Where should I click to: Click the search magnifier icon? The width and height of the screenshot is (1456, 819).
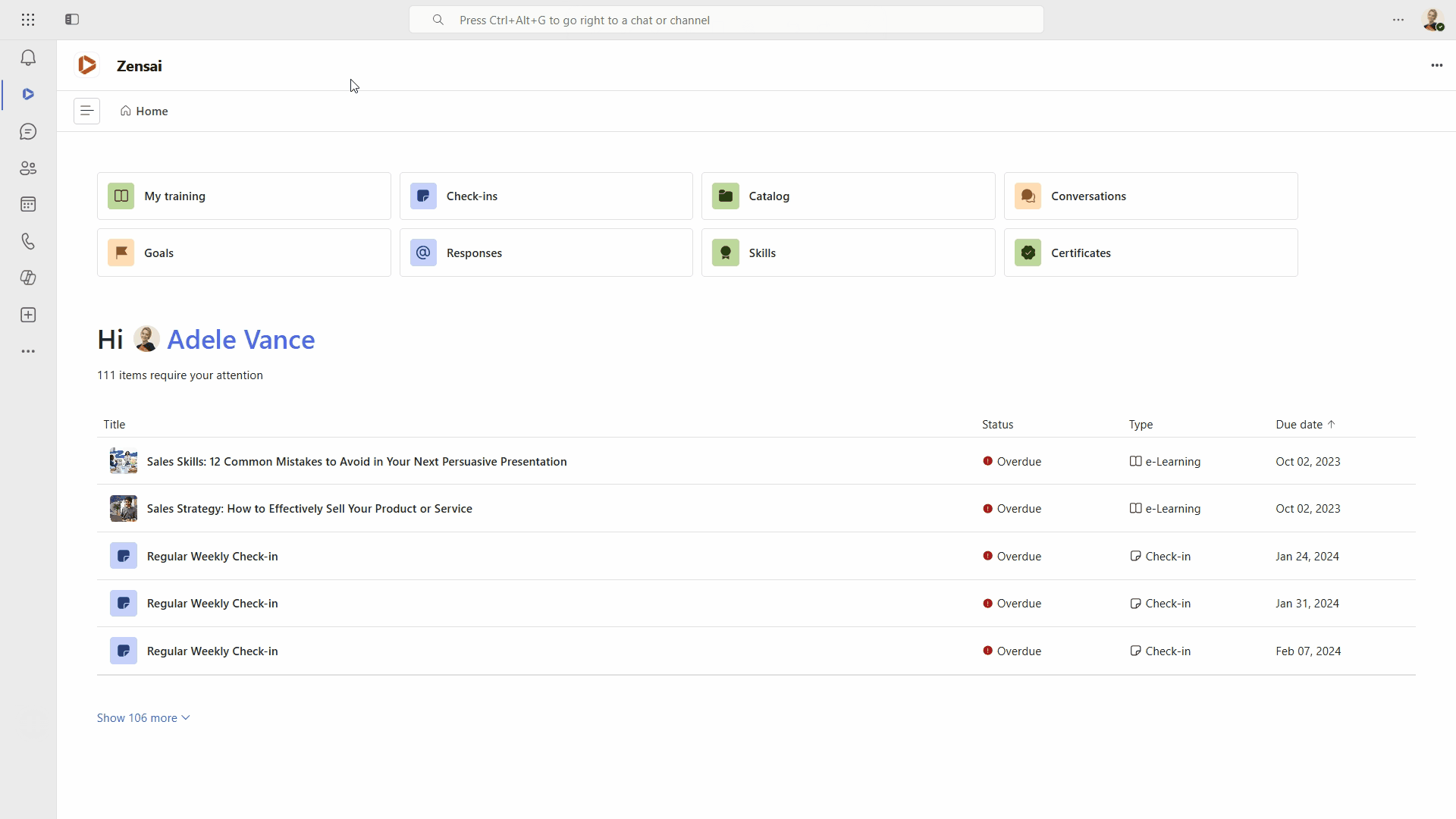tap(438, 20)
